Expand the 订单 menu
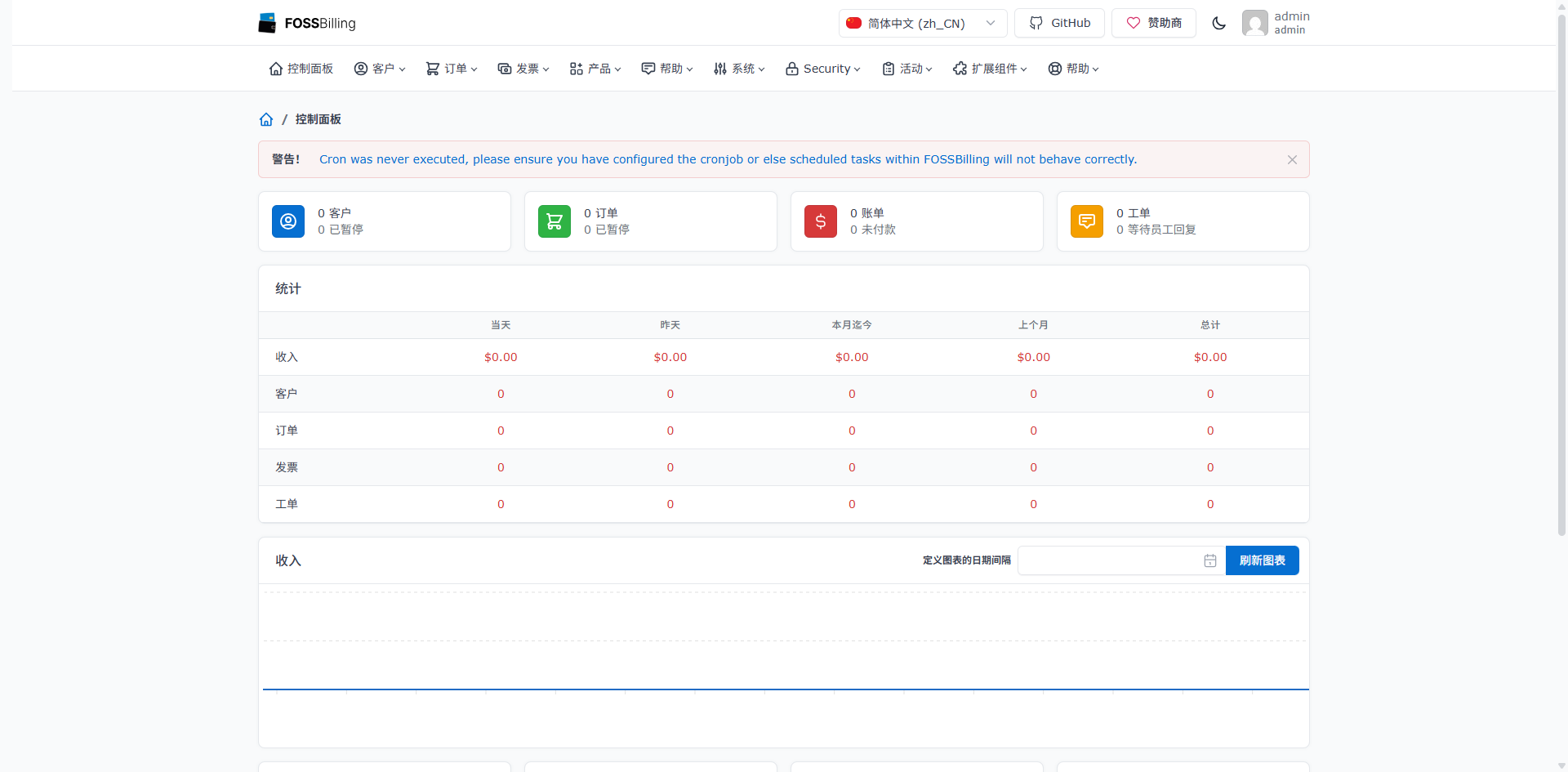The height and width of the screenshot is (772, 1568). pyautogui.click(x=452, y=69)
